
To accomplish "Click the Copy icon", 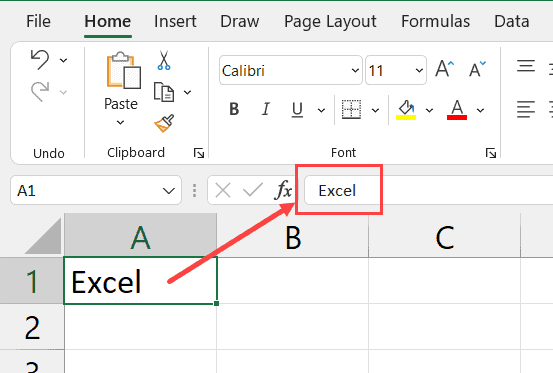I will (x=164, y=92).
